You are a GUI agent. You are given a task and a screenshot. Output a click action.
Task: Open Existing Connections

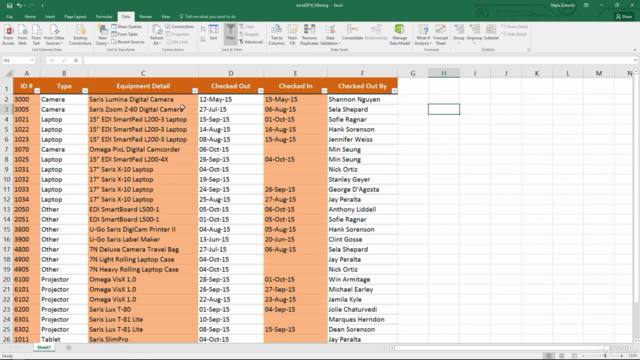point(80,35)
